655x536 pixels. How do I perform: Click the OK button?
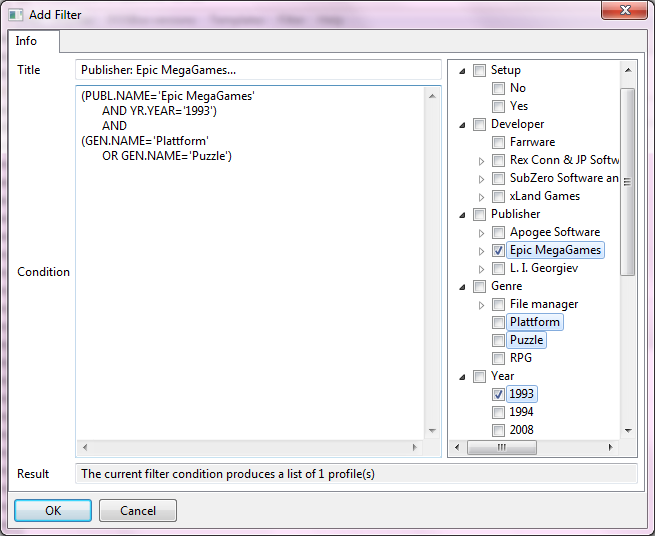53,511
